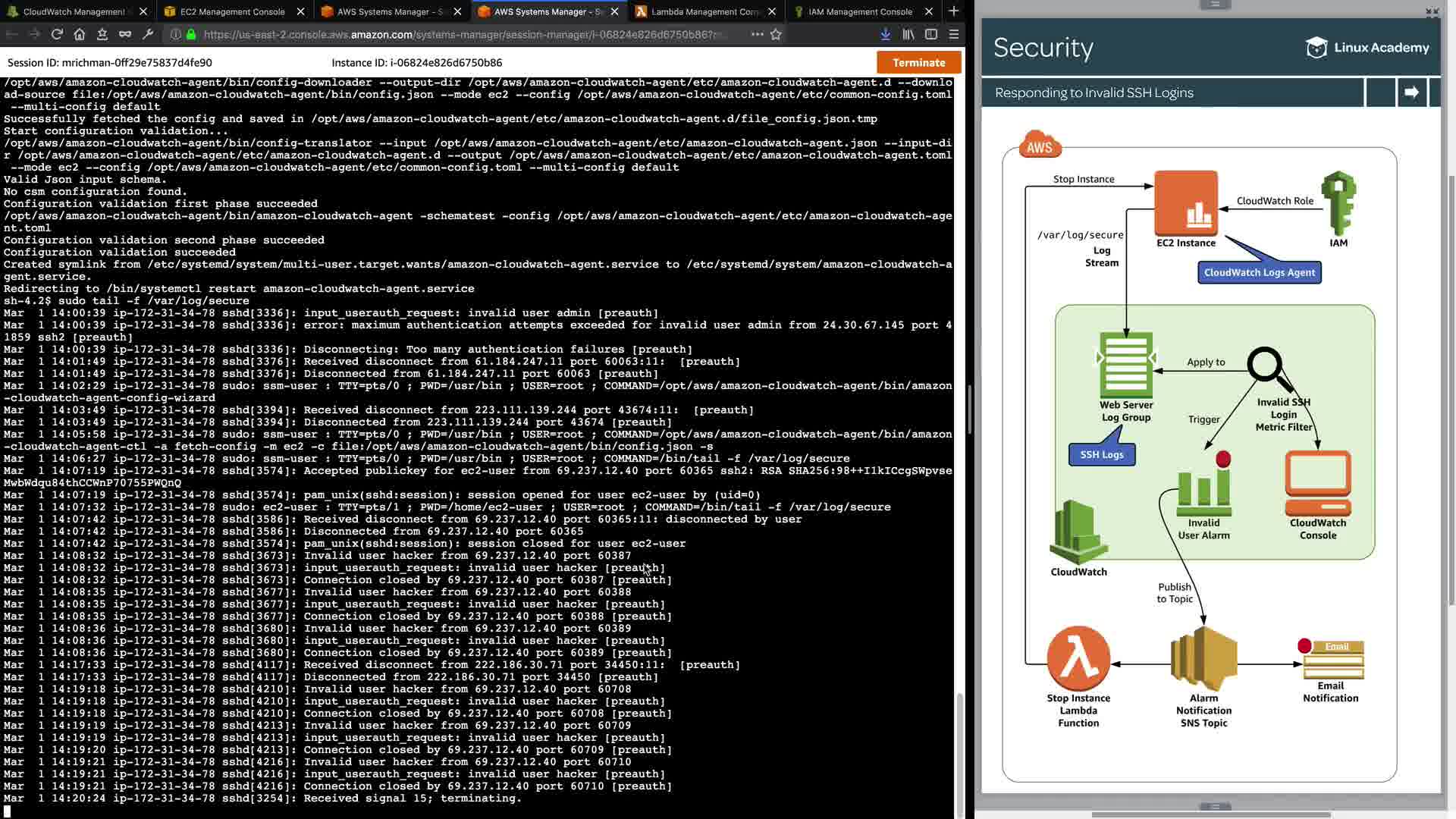Open the Firefox downloads panel
The width and height of the screenshot is (1456, 819).
[885, 34]
